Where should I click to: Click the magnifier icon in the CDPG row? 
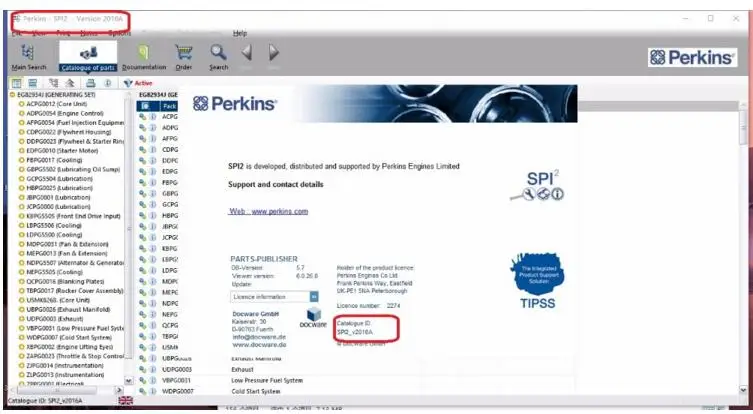[143, 150]
